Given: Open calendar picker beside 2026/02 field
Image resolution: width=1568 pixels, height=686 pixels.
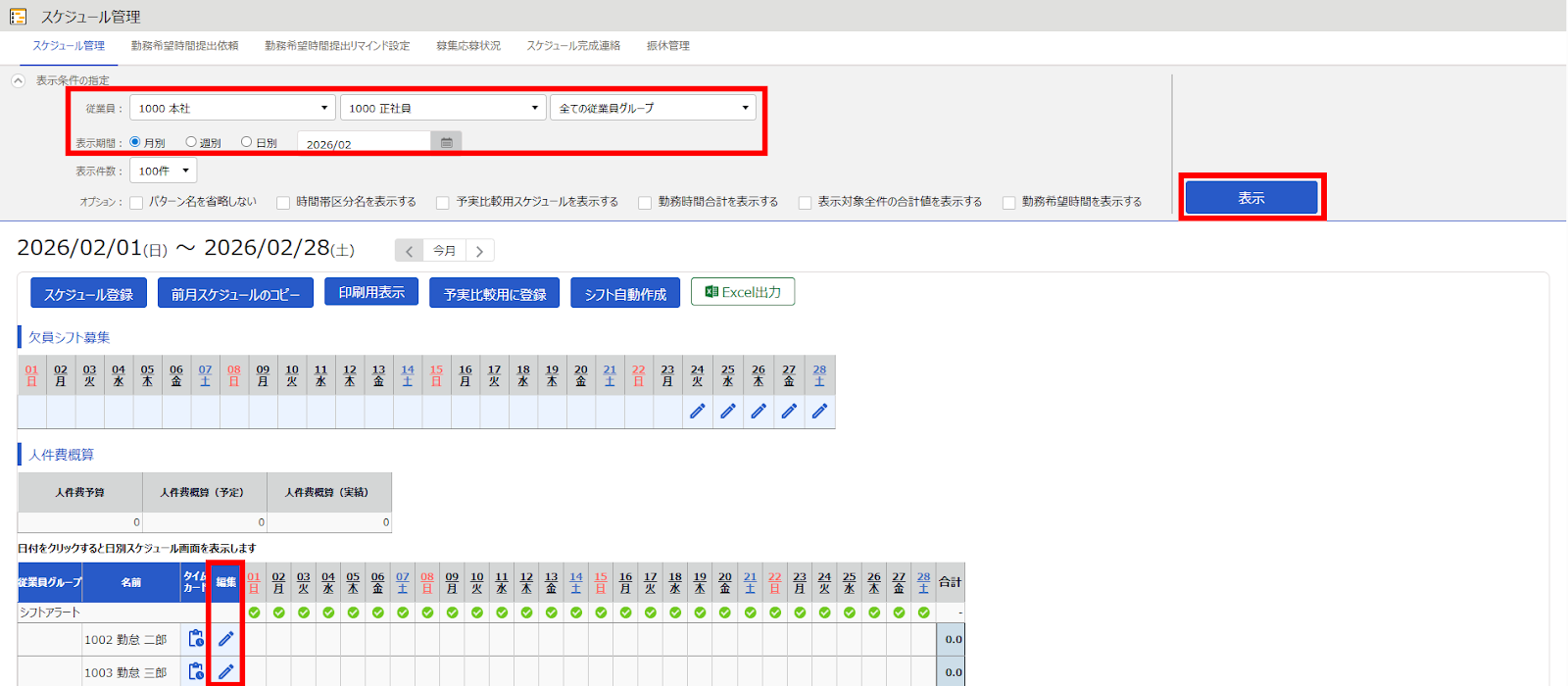Looking at the screenshot, I should click(446, 143).
